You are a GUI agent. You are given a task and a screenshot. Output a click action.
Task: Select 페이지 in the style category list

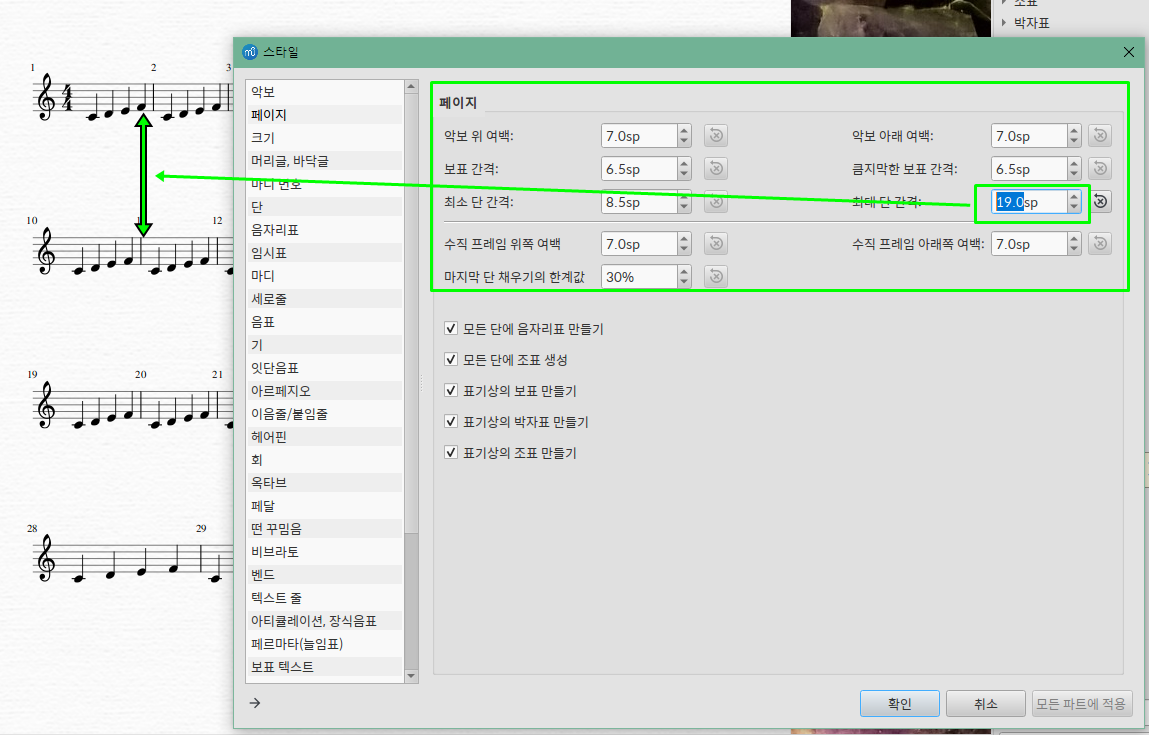[325, 114]
